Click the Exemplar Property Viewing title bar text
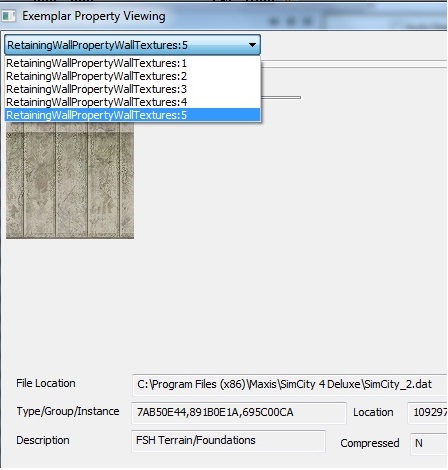 pos(94,16)
